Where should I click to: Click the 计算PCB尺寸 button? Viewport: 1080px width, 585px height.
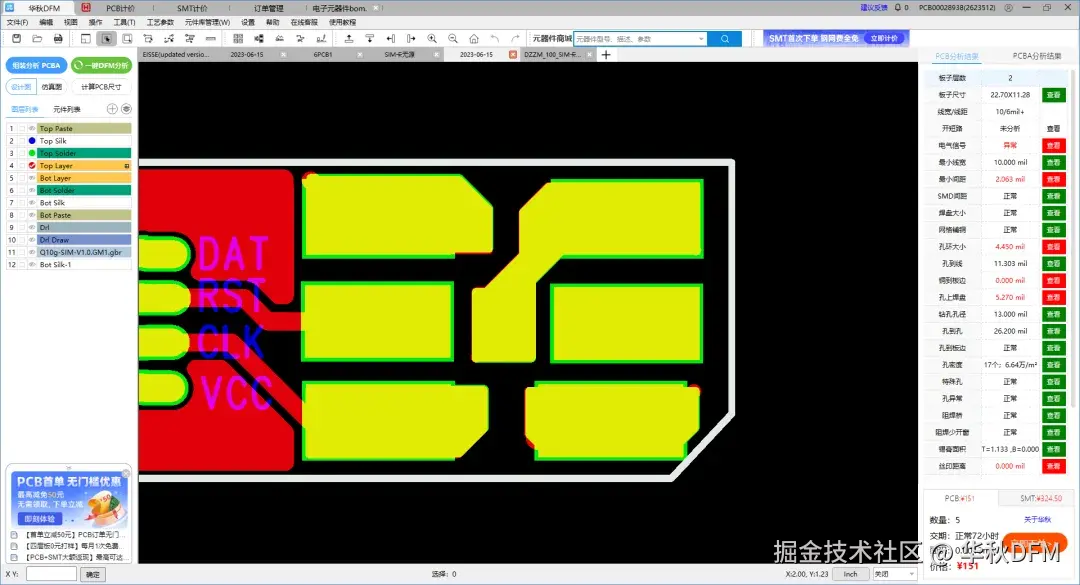(x=101, y=87)
